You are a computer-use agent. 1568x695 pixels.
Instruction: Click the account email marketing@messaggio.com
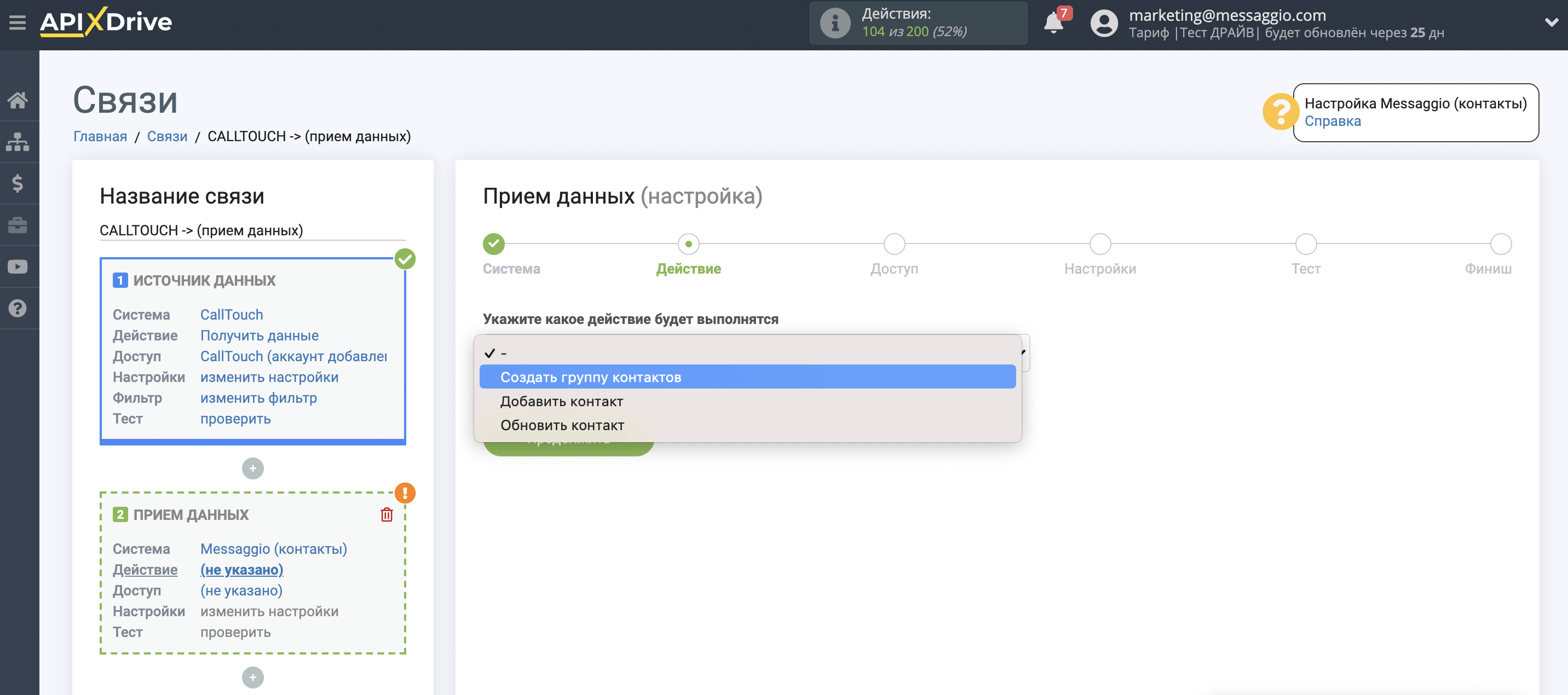(1227, 15)
